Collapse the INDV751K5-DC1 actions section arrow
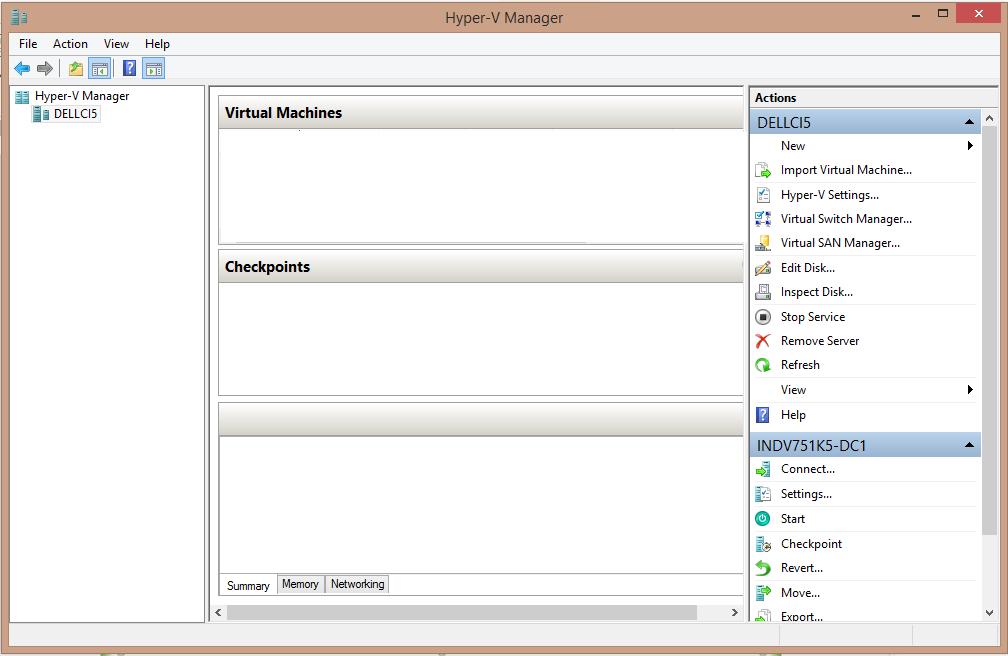1008x656 pixels. point(969,445)
